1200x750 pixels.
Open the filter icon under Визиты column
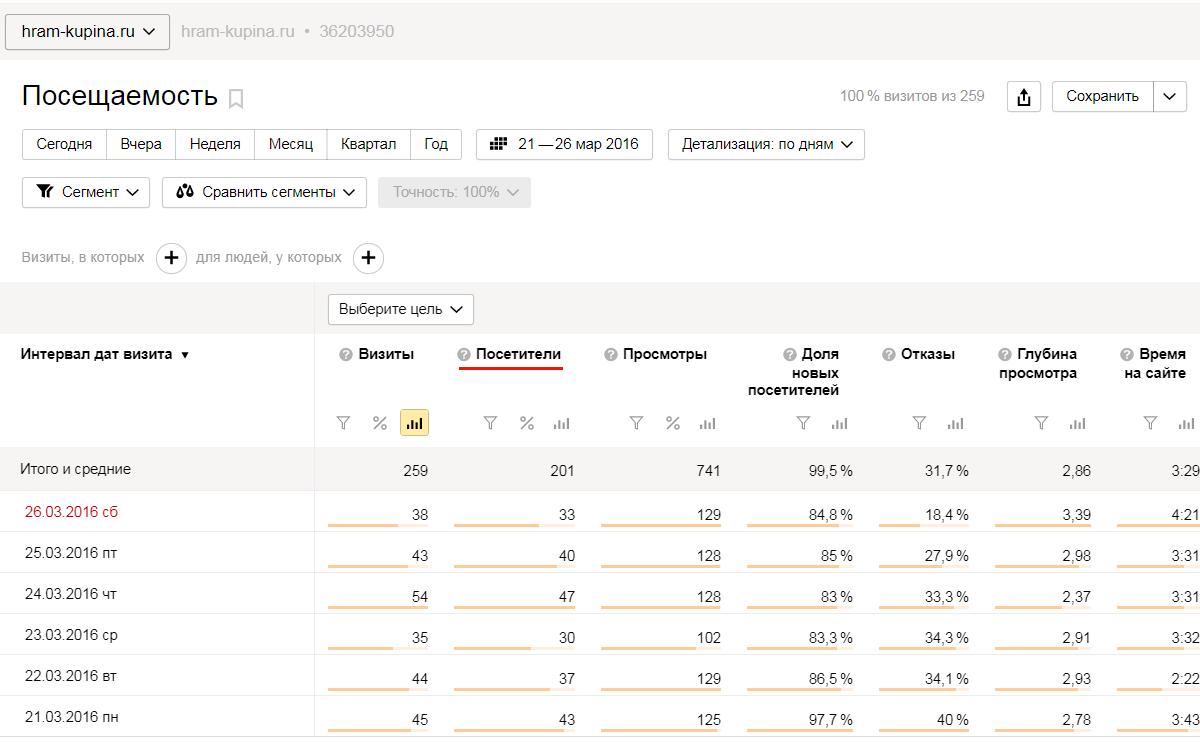click(344, 423)
